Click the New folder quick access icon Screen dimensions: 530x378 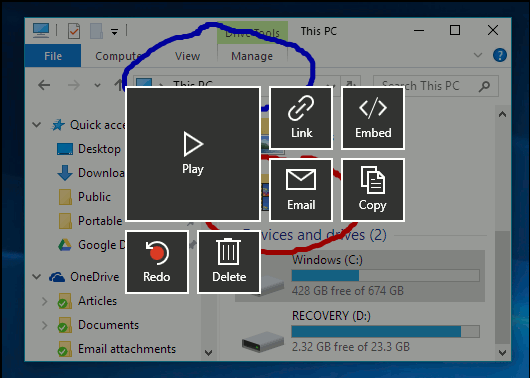tap(96, 31)
